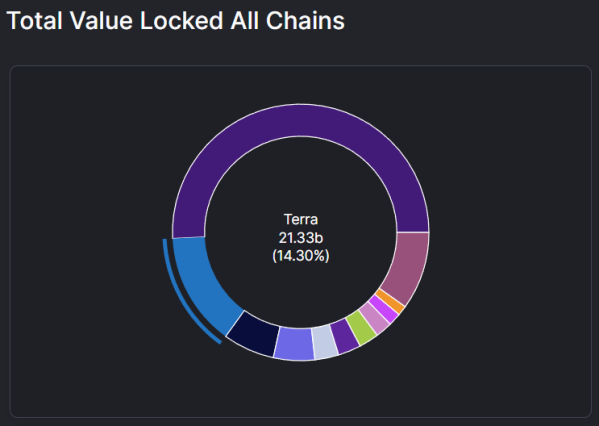
Task: Click the pink-lilac slice beside the green one
Action: pyautogui.click(x=375, y=317)
